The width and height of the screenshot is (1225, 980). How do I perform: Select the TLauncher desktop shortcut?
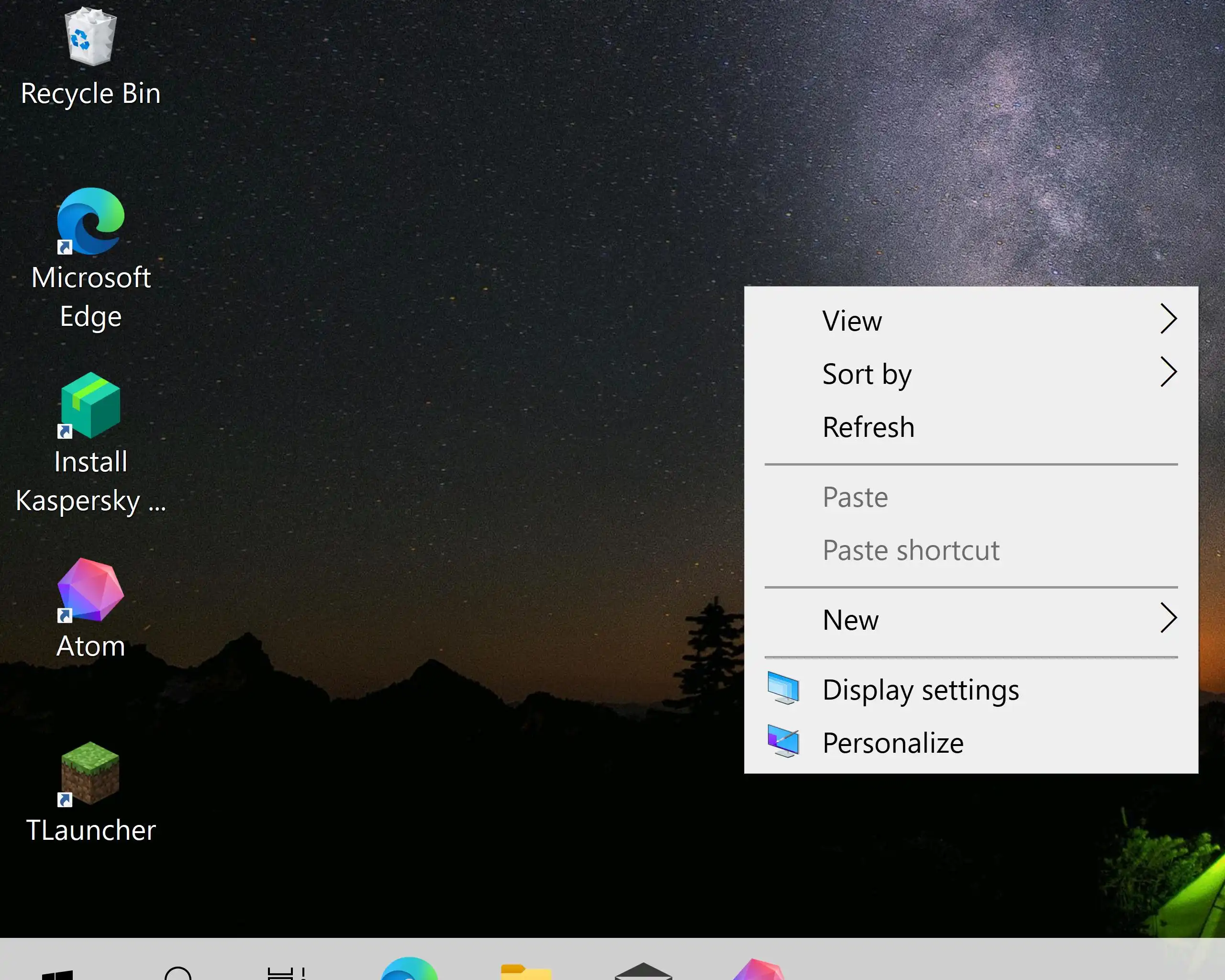coord(91,774)
